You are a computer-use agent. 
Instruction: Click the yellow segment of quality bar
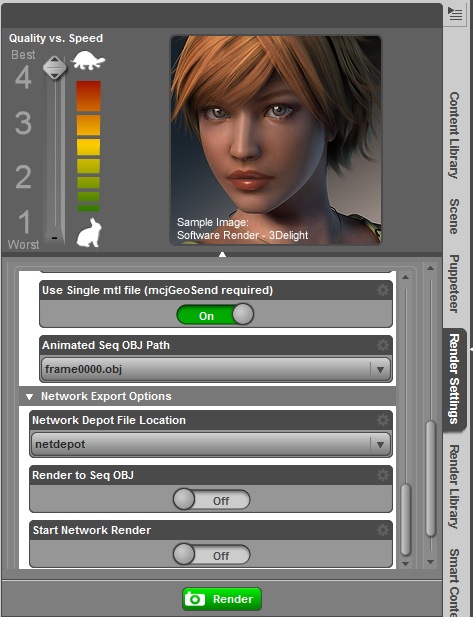click(89, 147)
